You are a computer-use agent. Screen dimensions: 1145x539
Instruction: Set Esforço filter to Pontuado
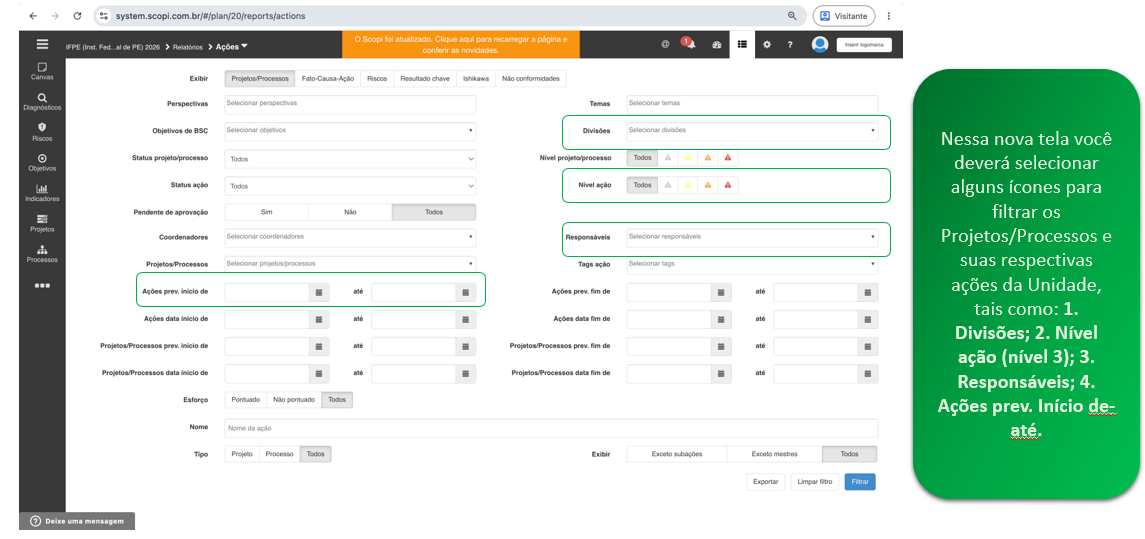pyautogui.click(x=245, y=400)
